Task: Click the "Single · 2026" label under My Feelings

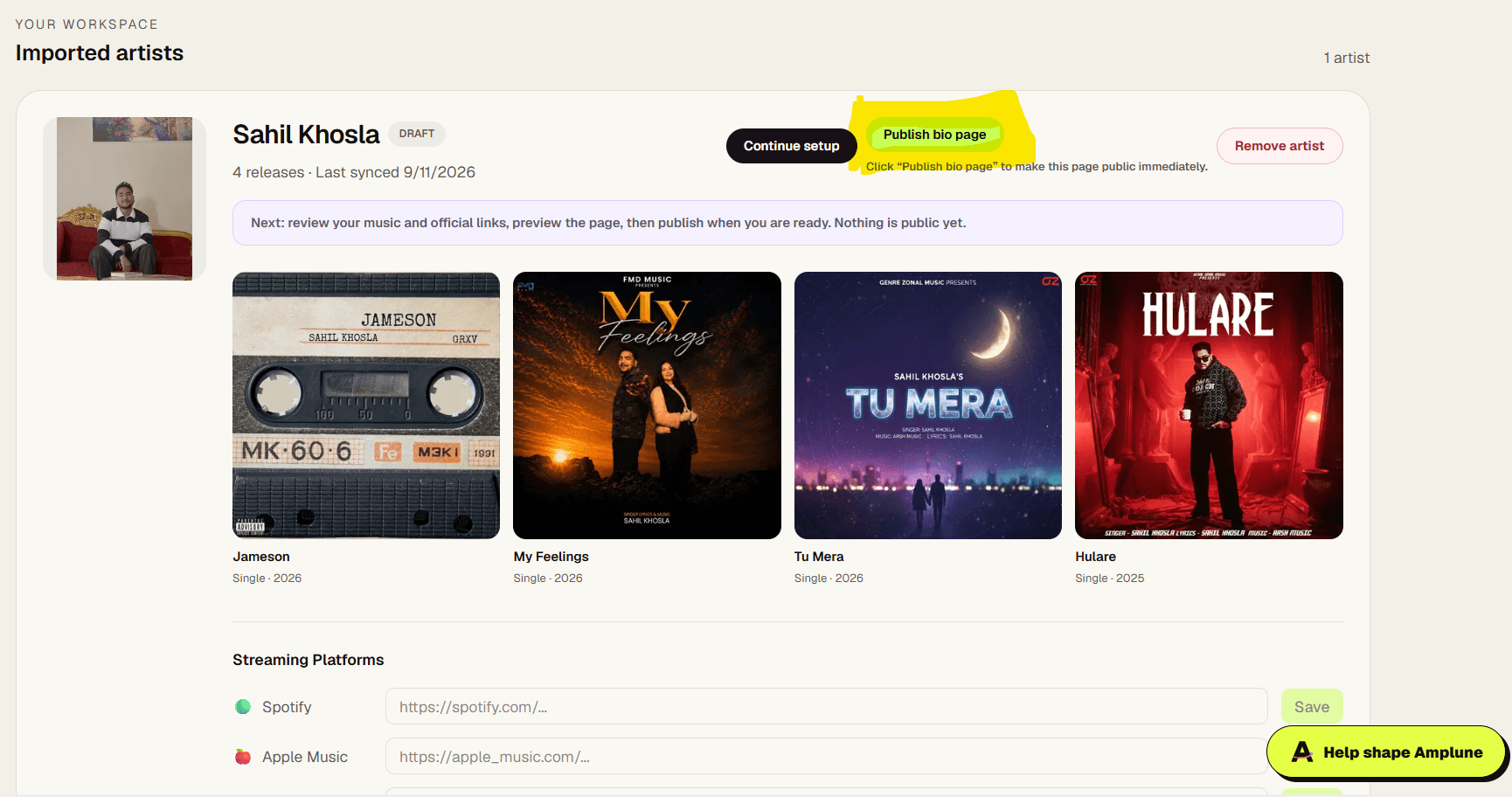Action: (548, 579)
